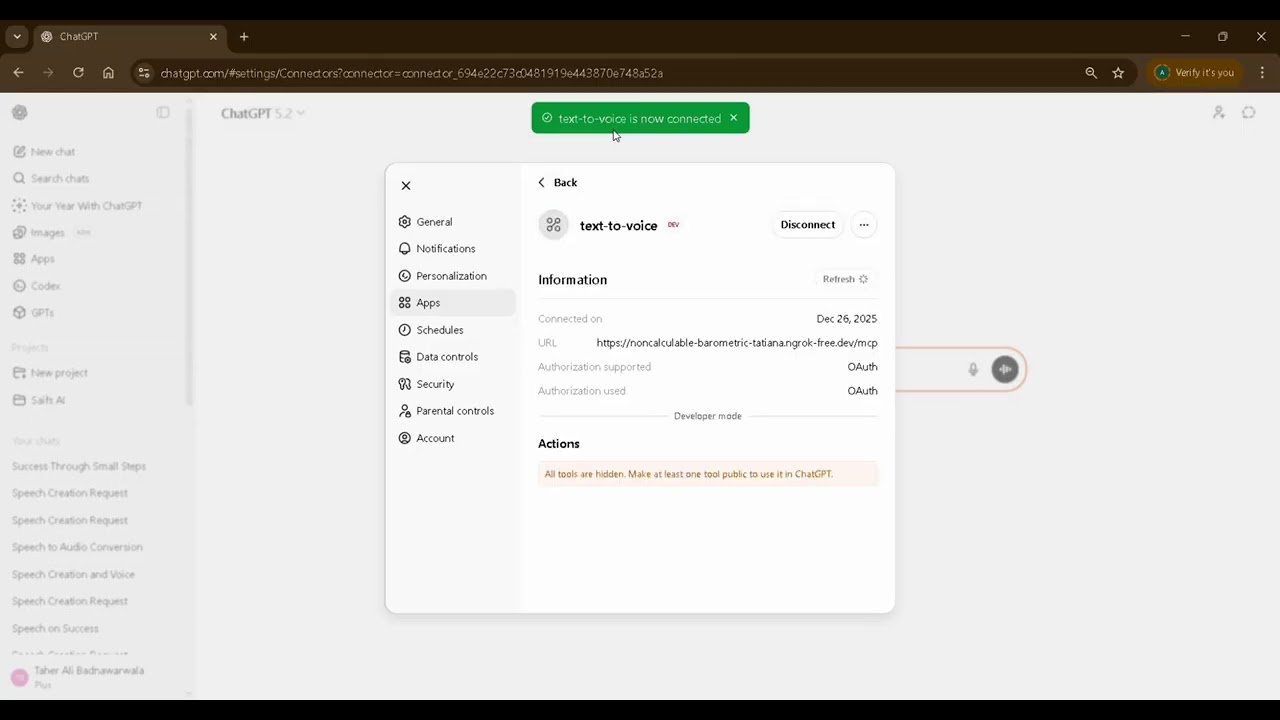
Task: Open Account settings
Action: click(x=453, y=438)
